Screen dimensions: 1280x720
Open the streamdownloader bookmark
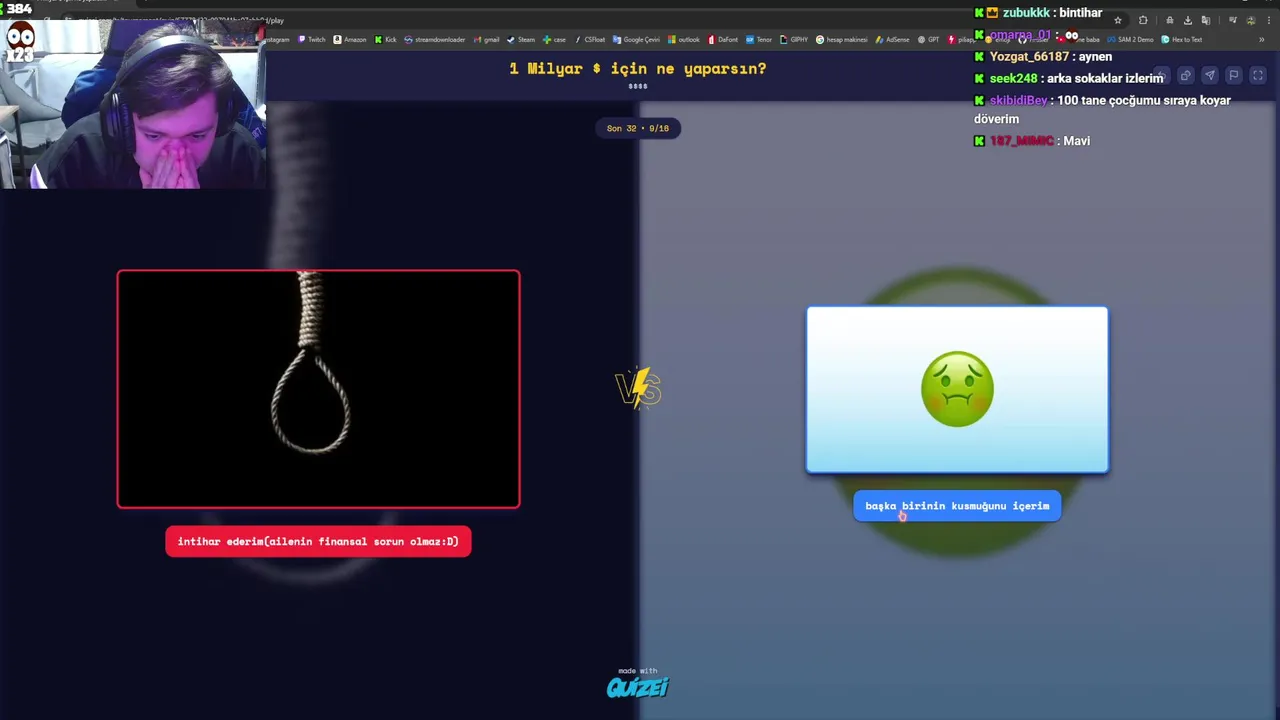435,40
